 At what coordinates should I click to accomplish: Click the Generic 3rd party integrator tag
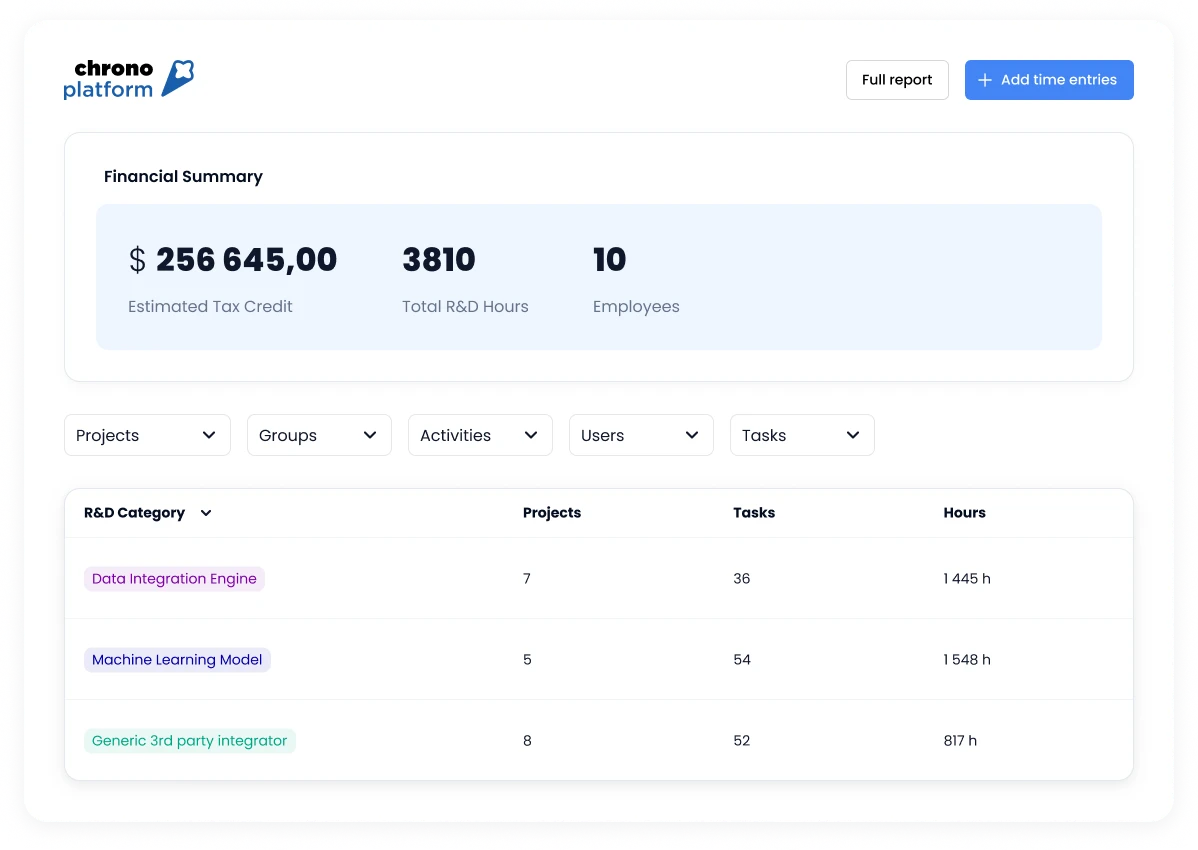click(x=189, y=741)
